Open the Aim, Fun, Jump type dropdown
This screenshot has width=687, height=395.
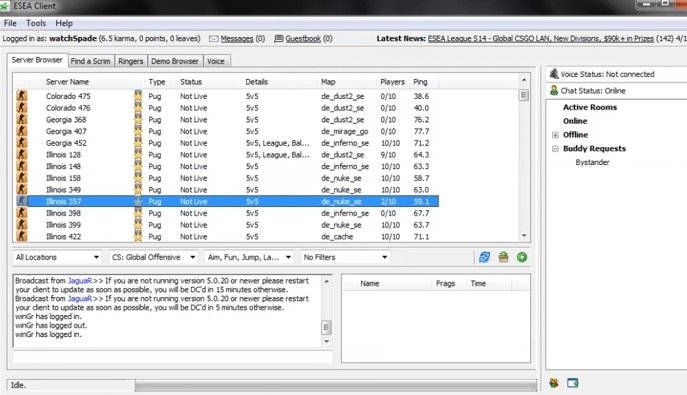point(249,257)
